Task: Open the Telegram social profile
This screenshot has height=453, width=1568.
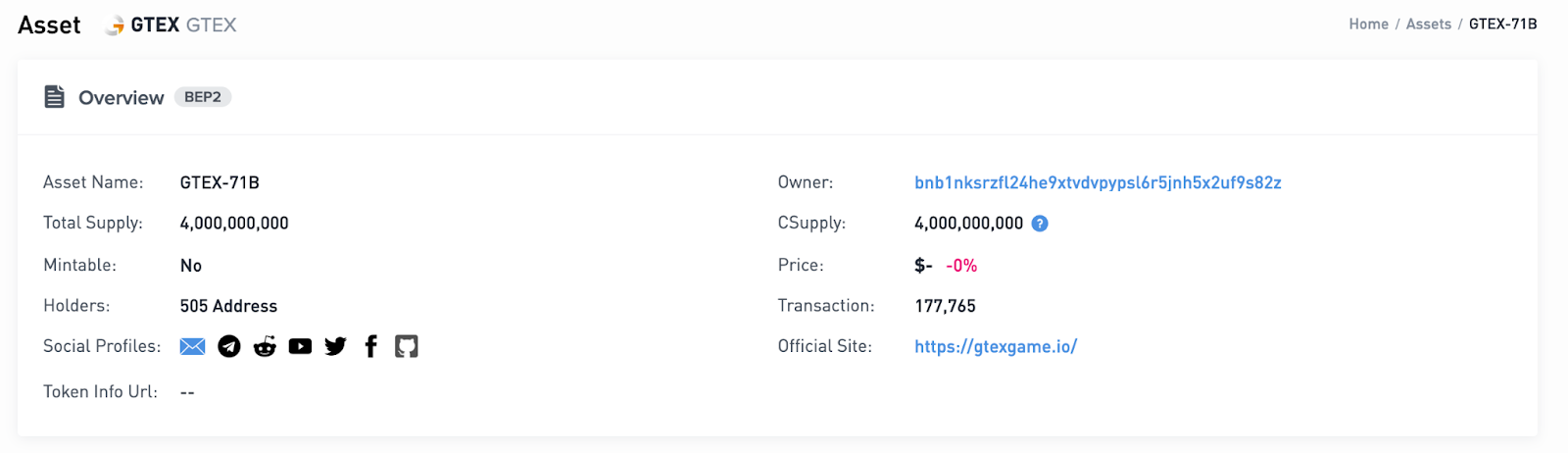Action: click(229, 346)
